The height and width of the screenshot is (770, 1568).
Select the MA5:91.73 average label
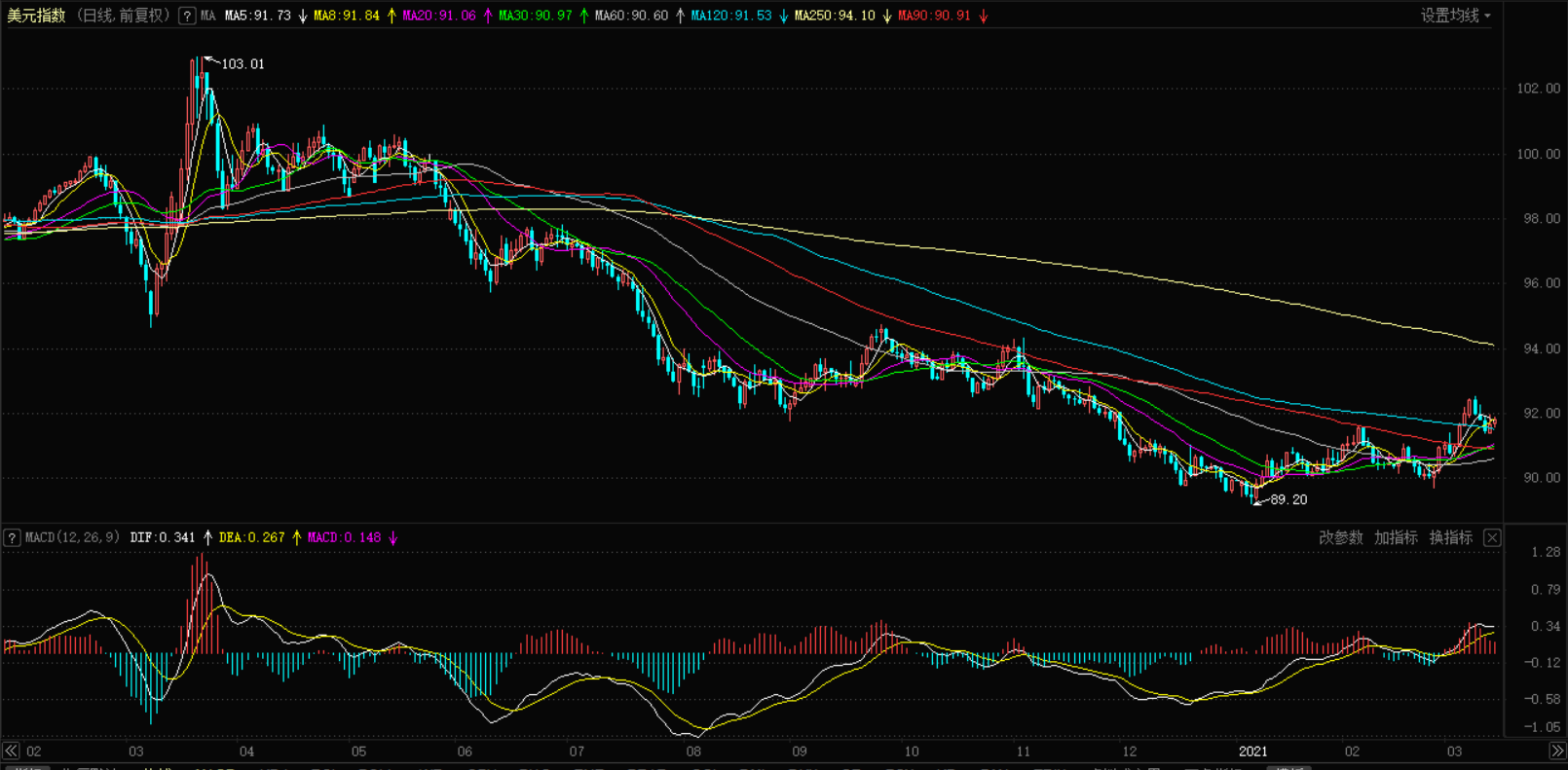click(x=258, y=16)
